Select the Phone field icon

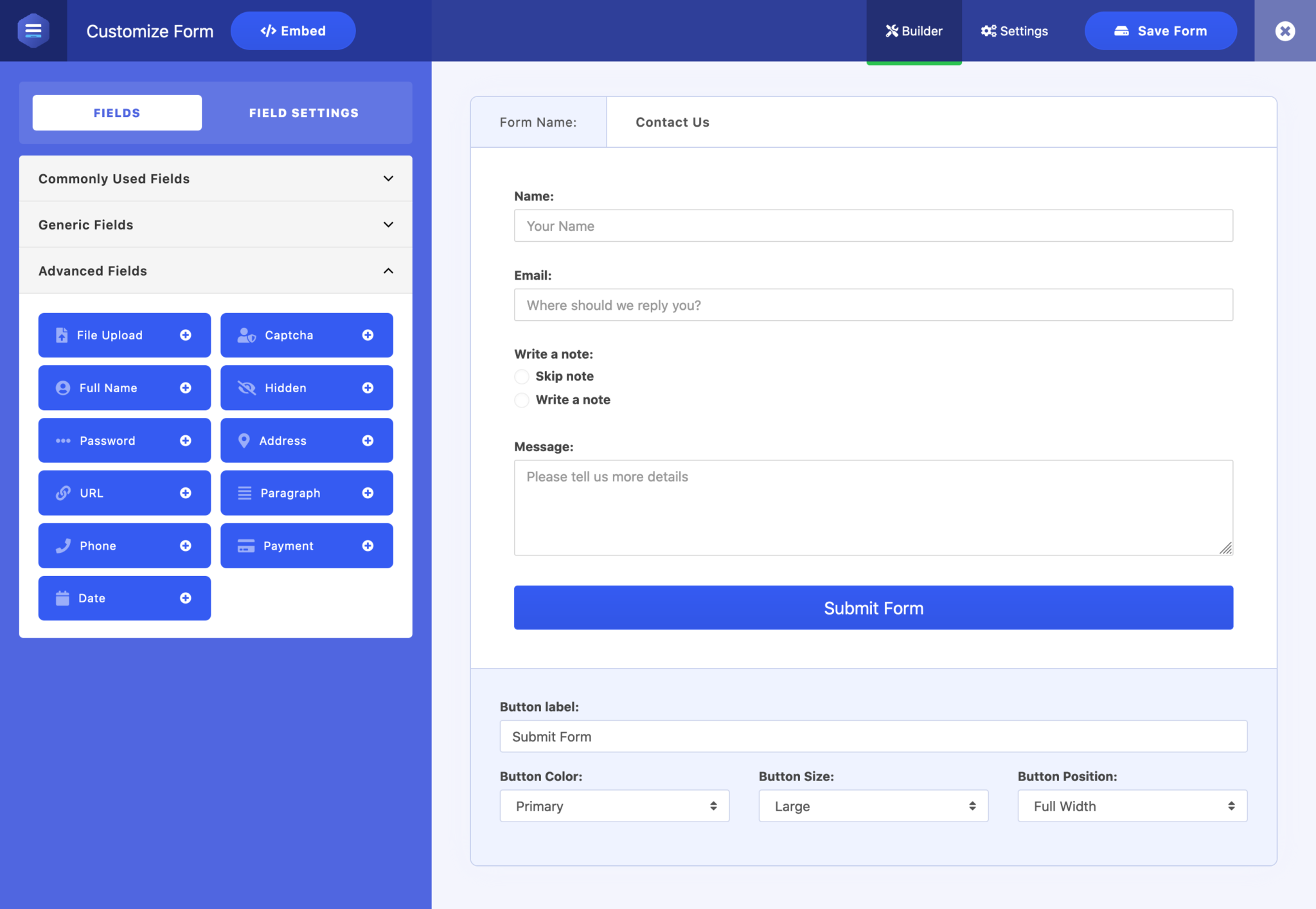coord(62,545)
